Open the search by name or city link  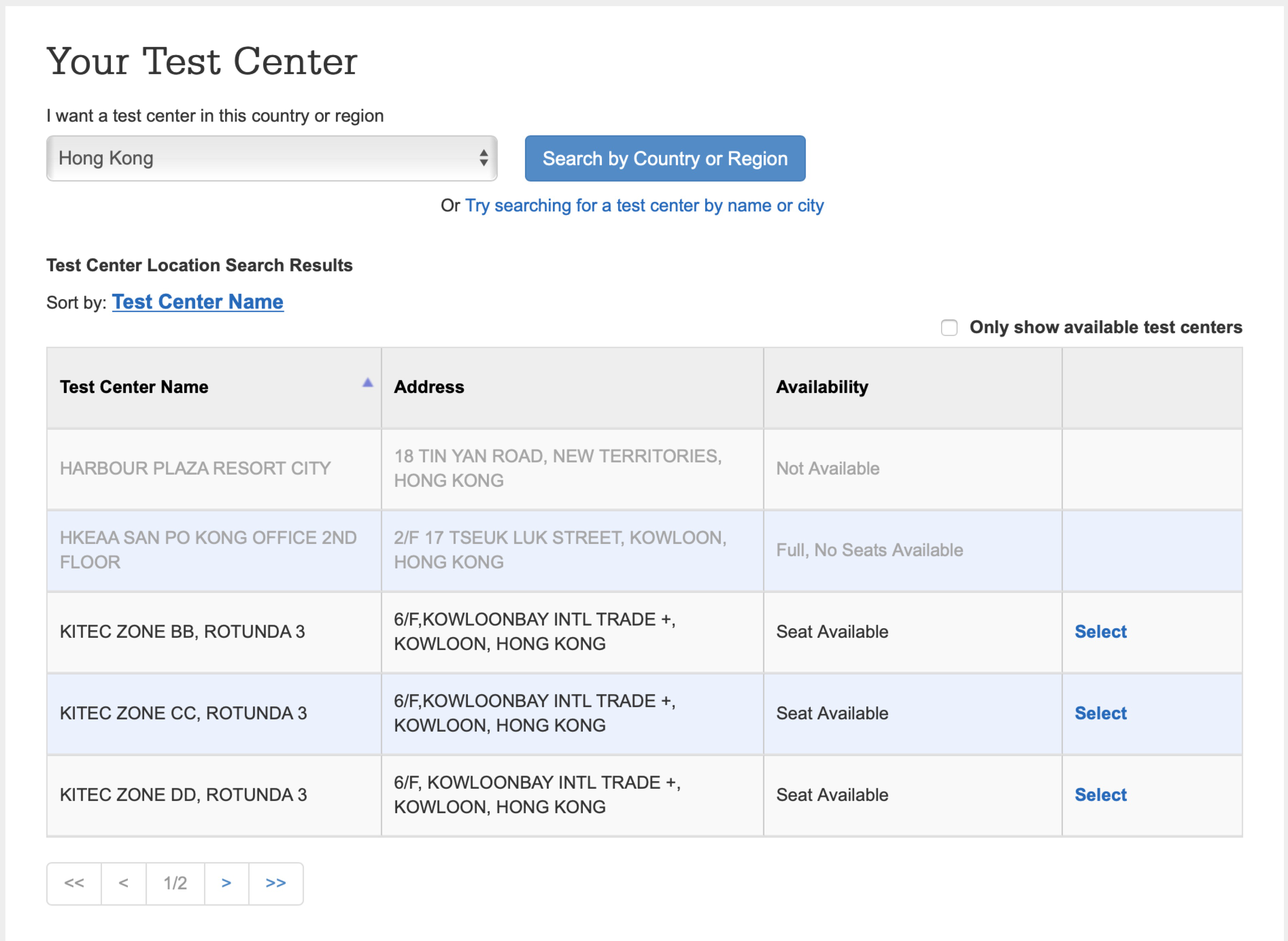644,205
